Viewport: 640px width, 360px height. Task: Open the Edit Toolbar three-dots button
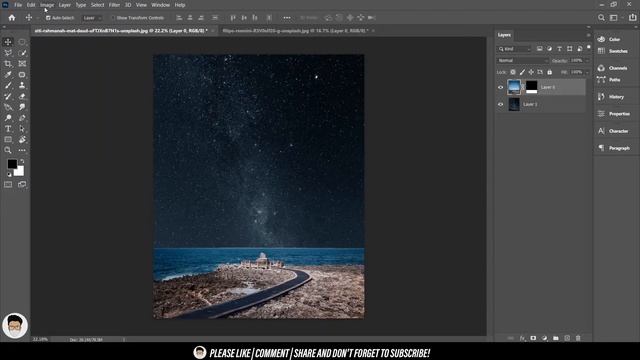point(22,150)
